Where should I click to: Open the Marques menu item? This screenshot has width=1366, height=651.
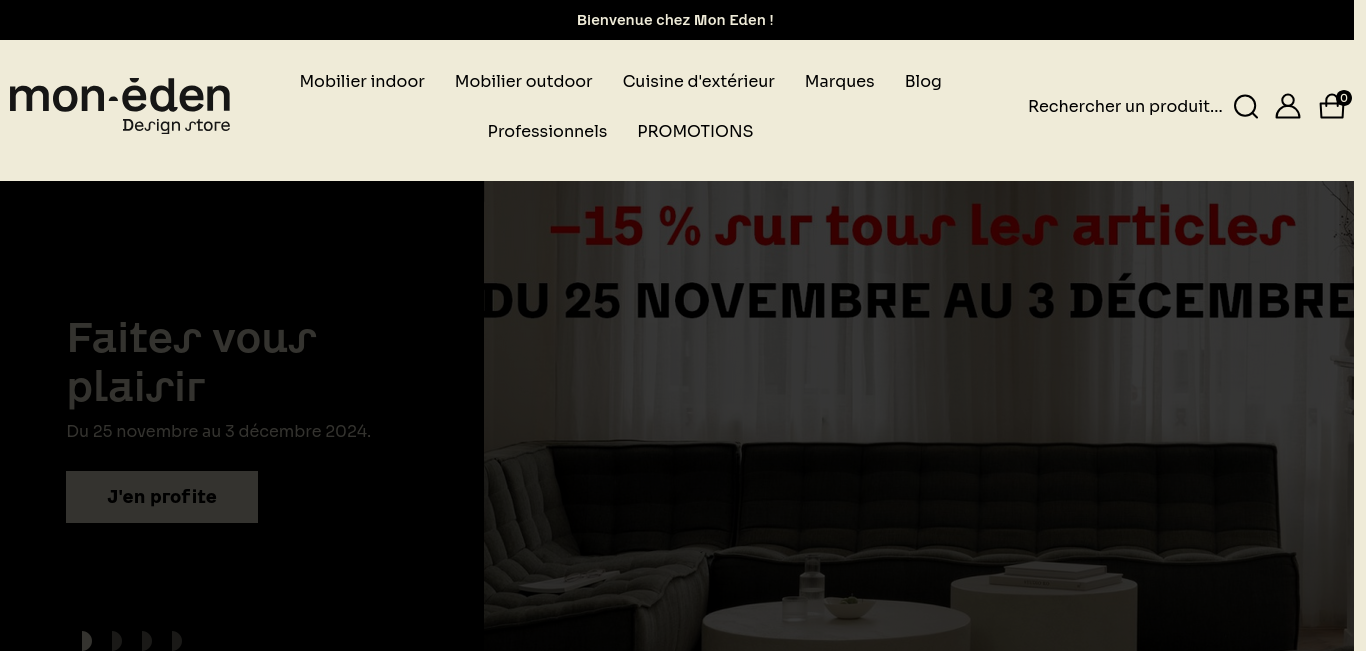pos(840,81)
